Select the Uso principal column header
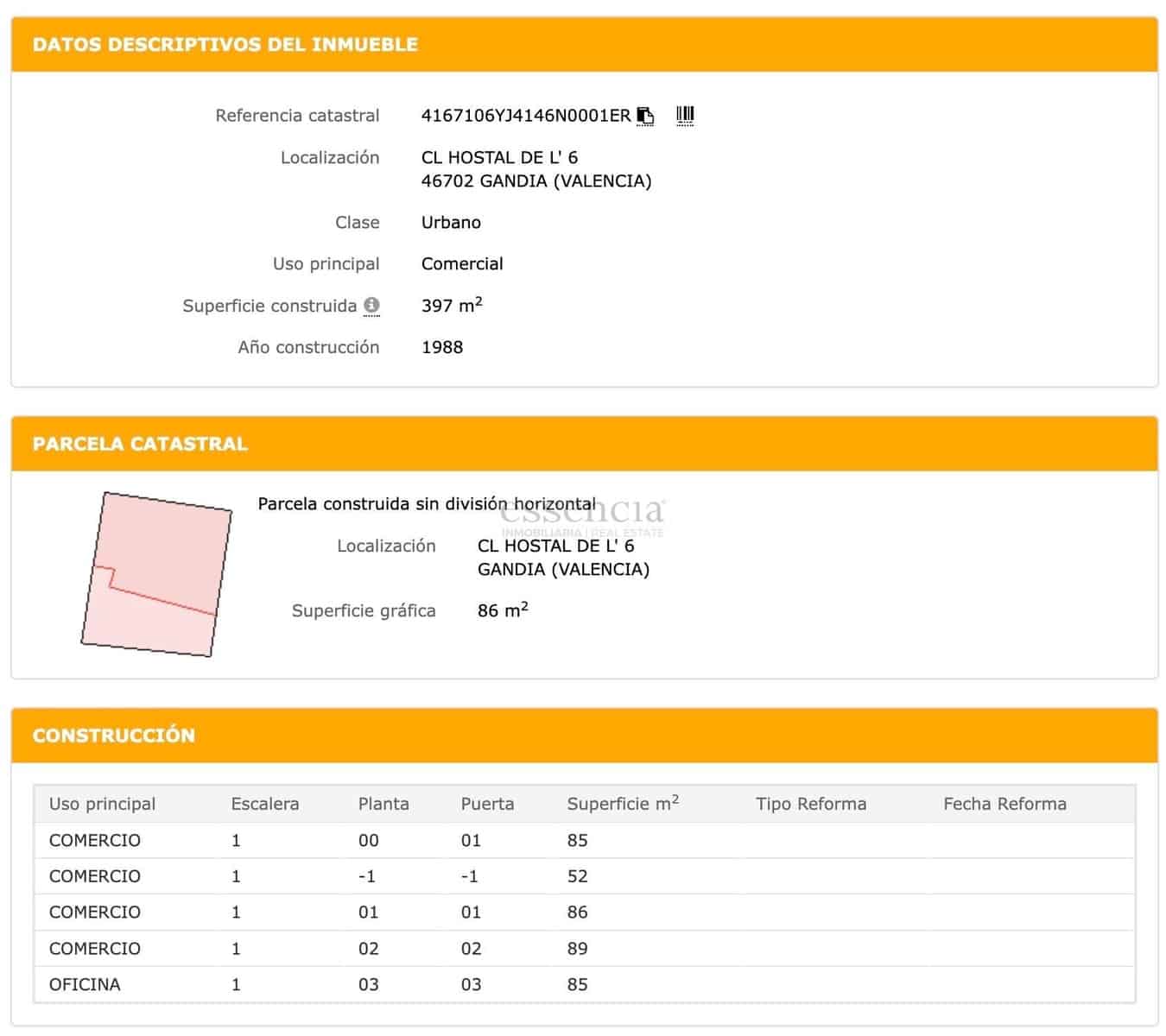Image resolution: width=1166 pixels, height=1036 pixels. tap(102, 804)
